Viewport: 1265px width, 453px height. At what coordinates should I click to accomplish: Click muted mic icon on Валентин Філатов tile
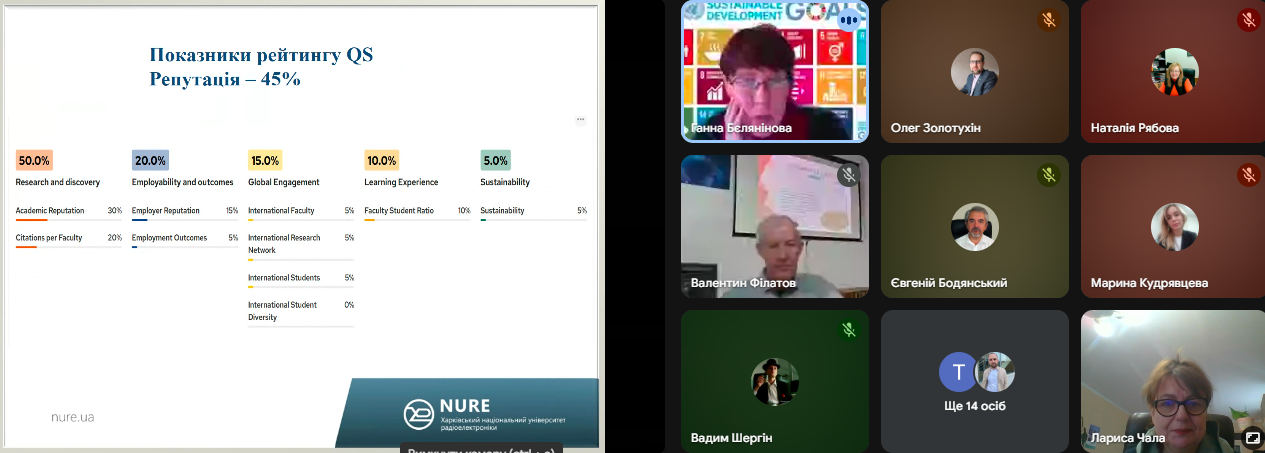(848, 175)
